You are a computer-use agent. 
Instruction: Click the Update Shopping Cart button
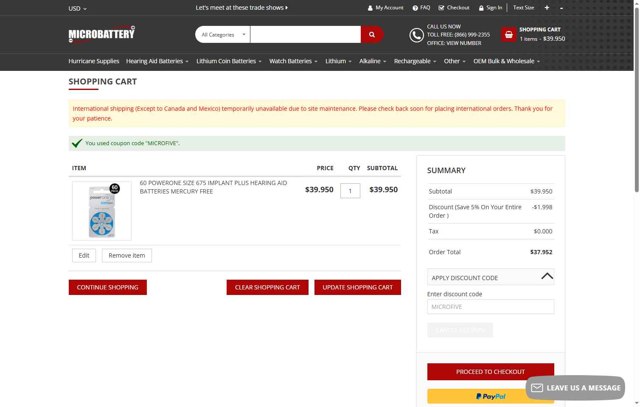pos(358,287)
